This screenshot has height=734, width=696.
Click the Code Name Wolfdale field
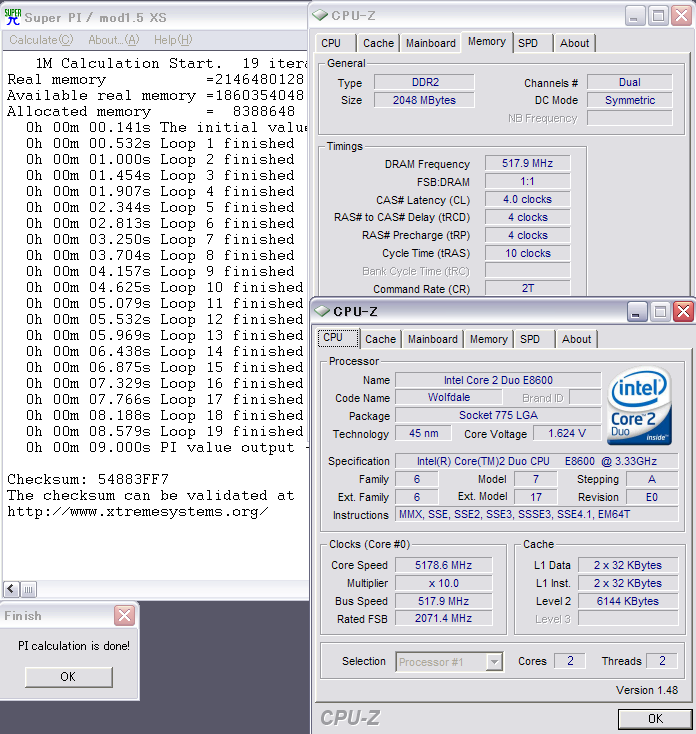pos(448,397)
